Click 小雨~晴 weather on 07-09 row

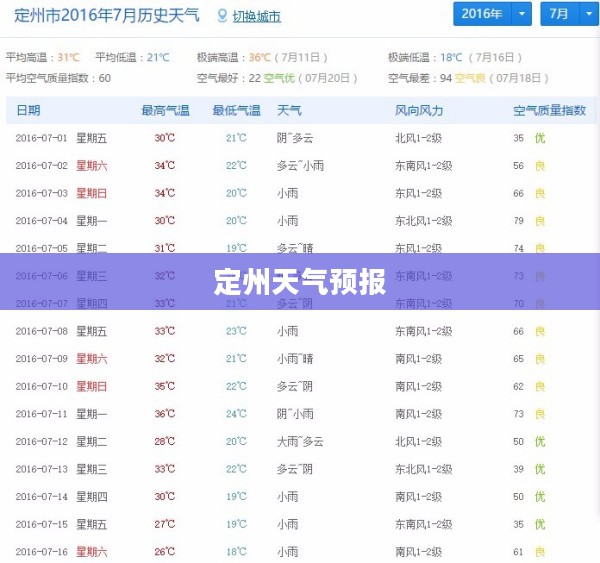point(295,359)
